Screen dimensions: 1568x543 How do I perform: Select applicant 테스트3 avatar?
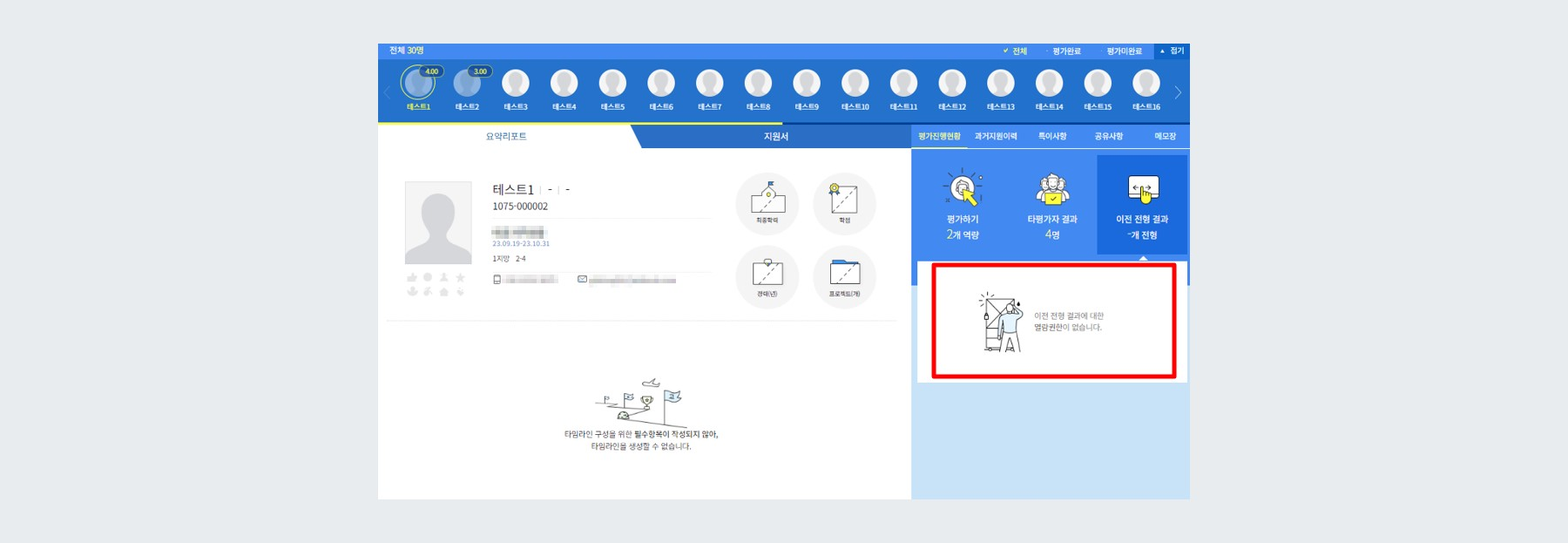pos(516,83)
